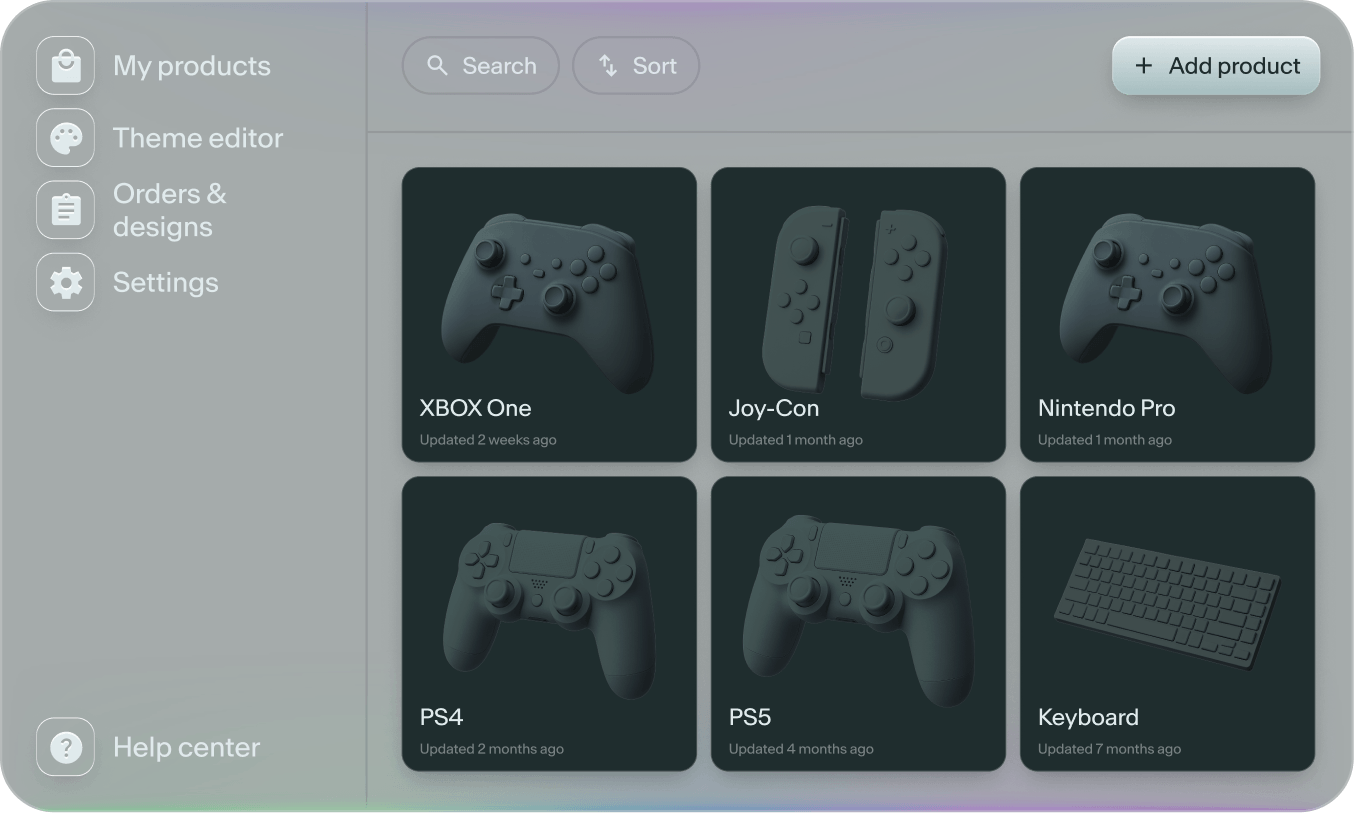Click the magnifying glass search icon
Screen dimensions: 1354x813
437,65
